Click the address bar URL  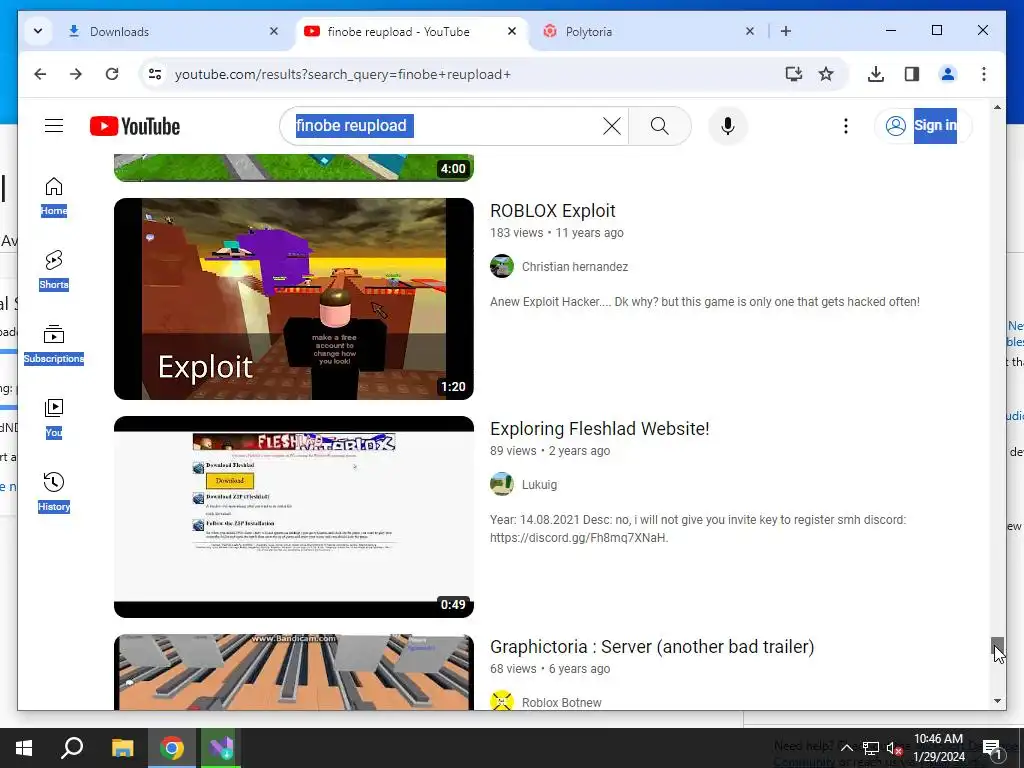click(x=342, y=74)
